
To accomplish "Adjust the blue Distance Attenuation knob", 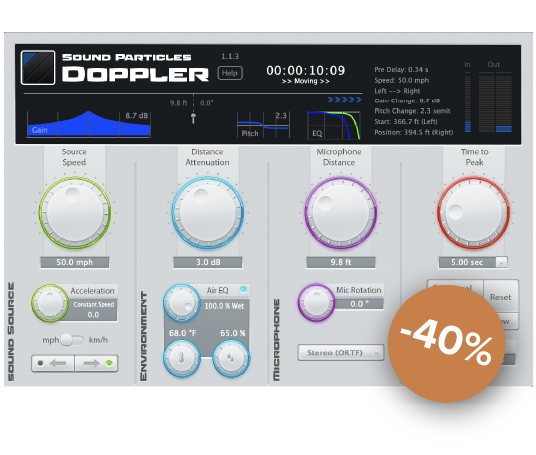I will (x=207, y=212).
